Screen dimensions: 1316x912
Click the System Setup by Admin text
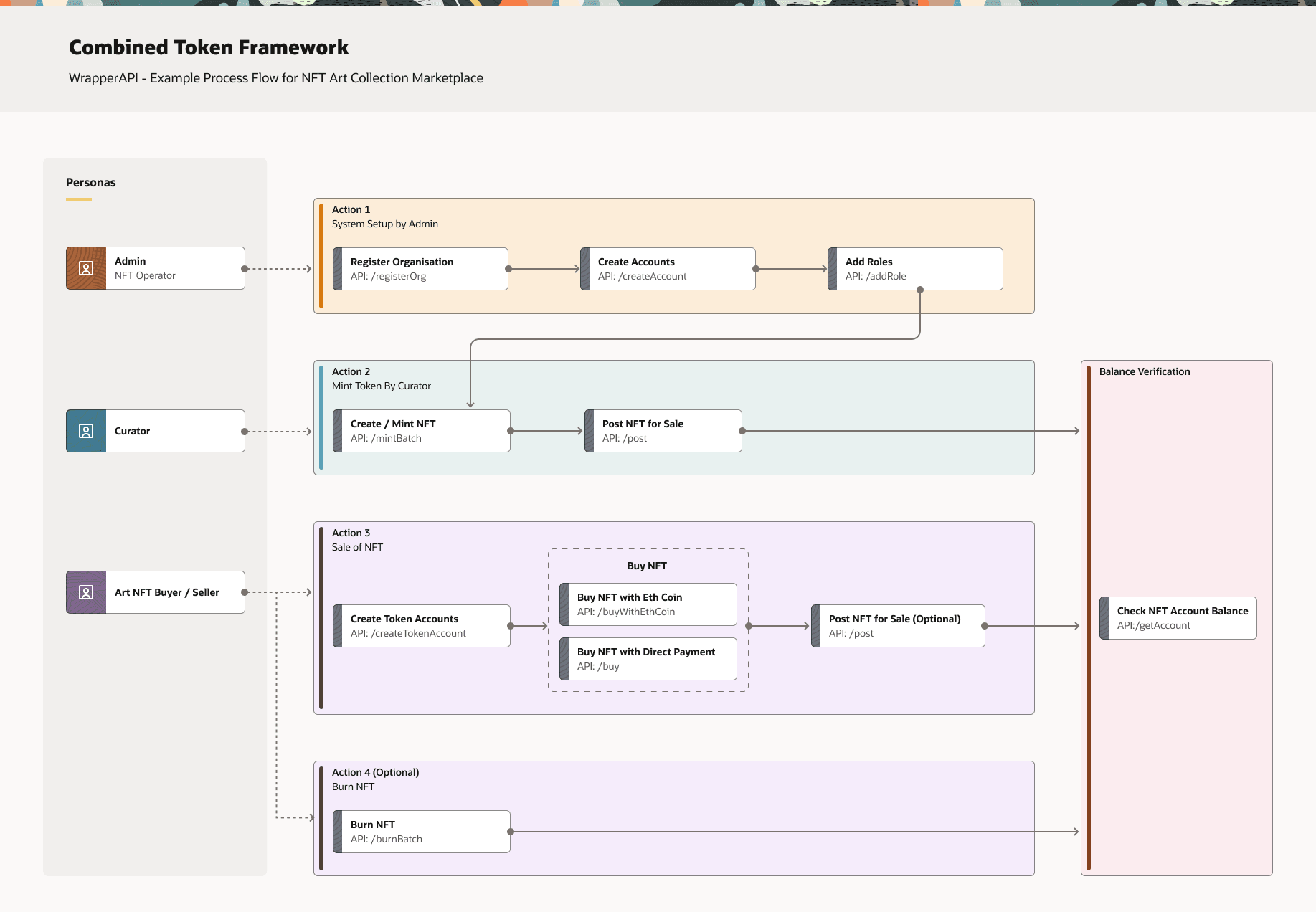point(385,224)
